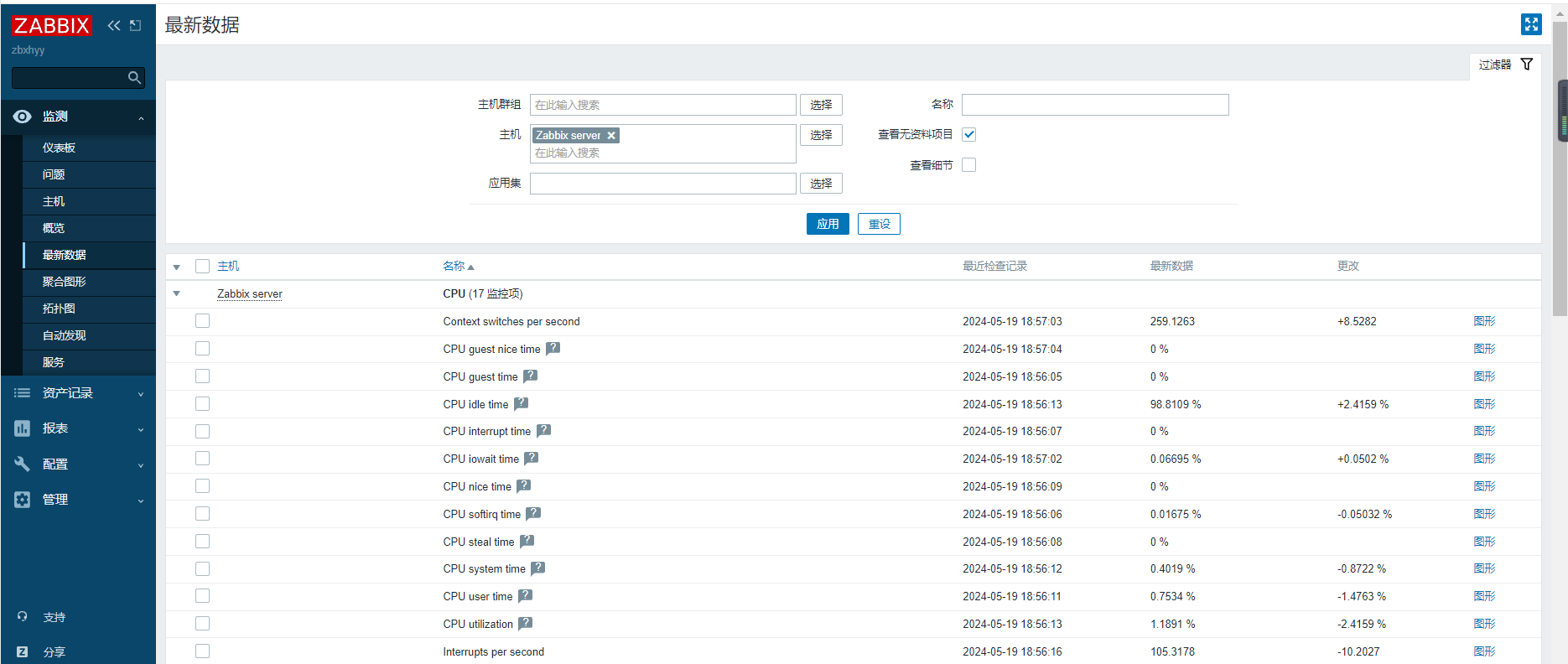Expand 资产记录 menu chevron
This screenshot has height=664, width=1568.
tap(141, 394)
